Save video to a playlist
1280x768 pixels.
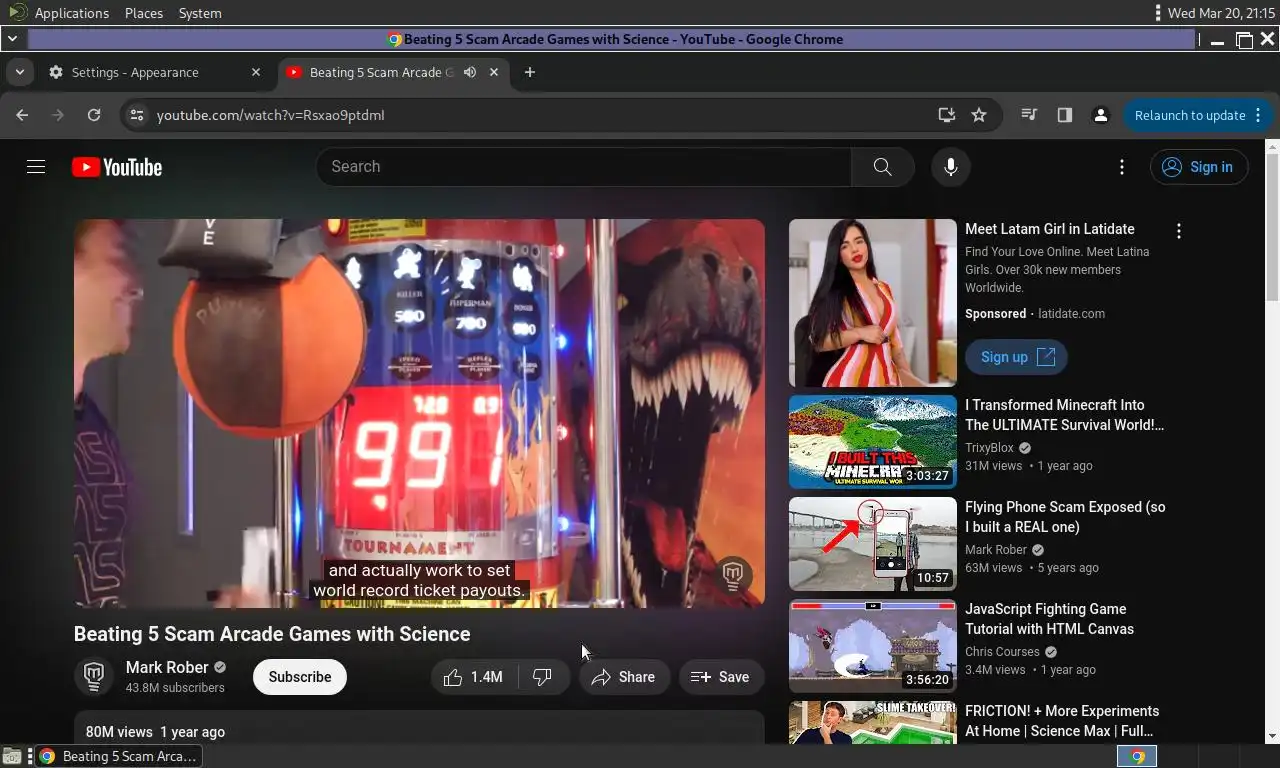pos(721,677)
